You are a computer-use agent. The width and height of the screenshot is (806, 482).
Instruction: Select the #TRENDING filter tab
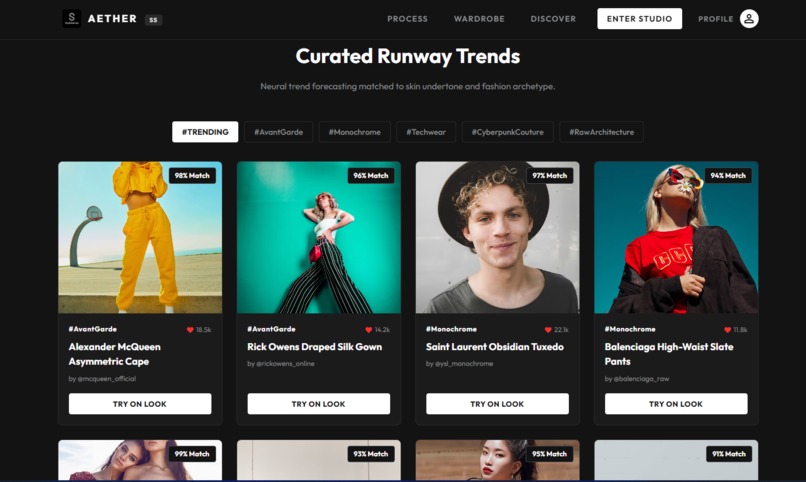pos(205,132)
